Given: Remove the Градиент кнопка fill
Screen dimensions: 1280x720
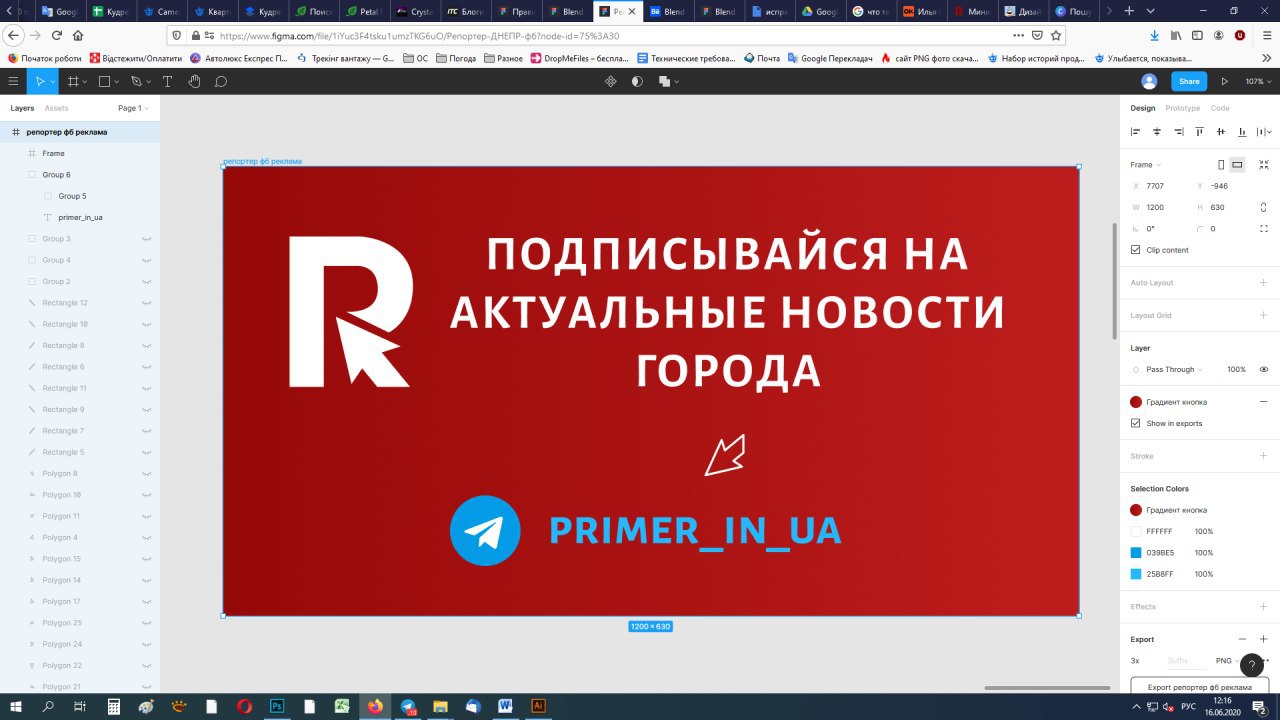Looking at the screenshot, I should pos(1264,401).
